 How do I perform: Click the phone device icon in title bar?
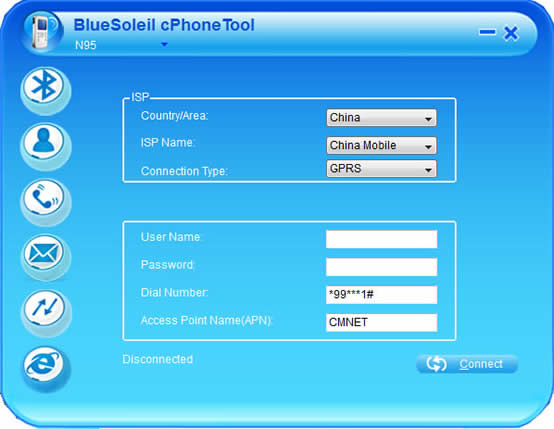42,31
